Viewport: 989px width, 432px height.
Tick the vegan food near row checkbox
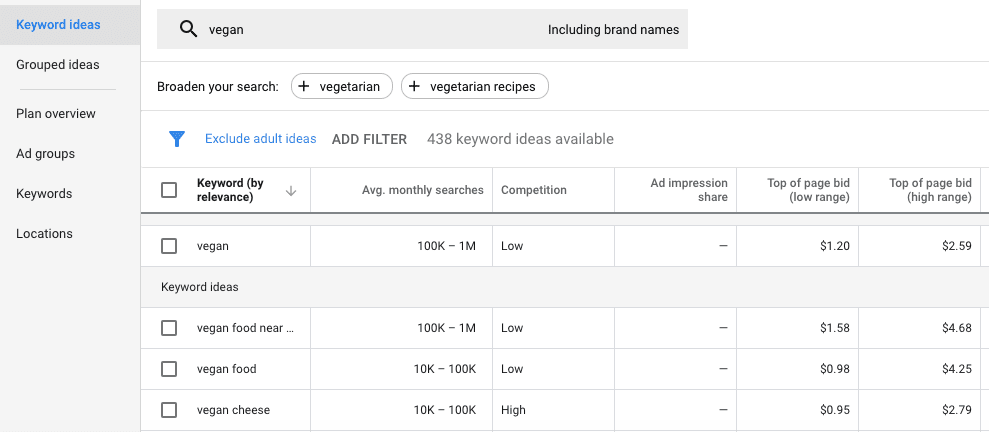(169, 328)
